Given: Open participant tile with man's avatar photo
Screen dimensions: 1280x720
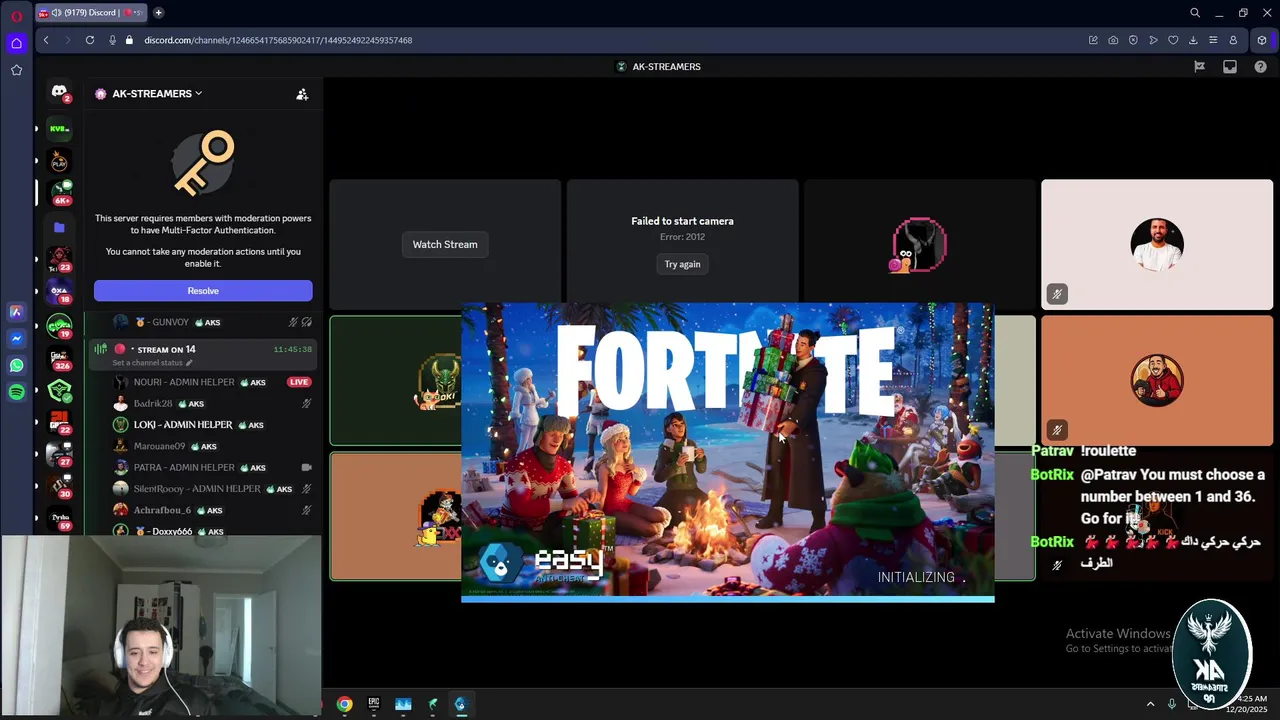Looking at the screenshot, I should click(1157, 245).
